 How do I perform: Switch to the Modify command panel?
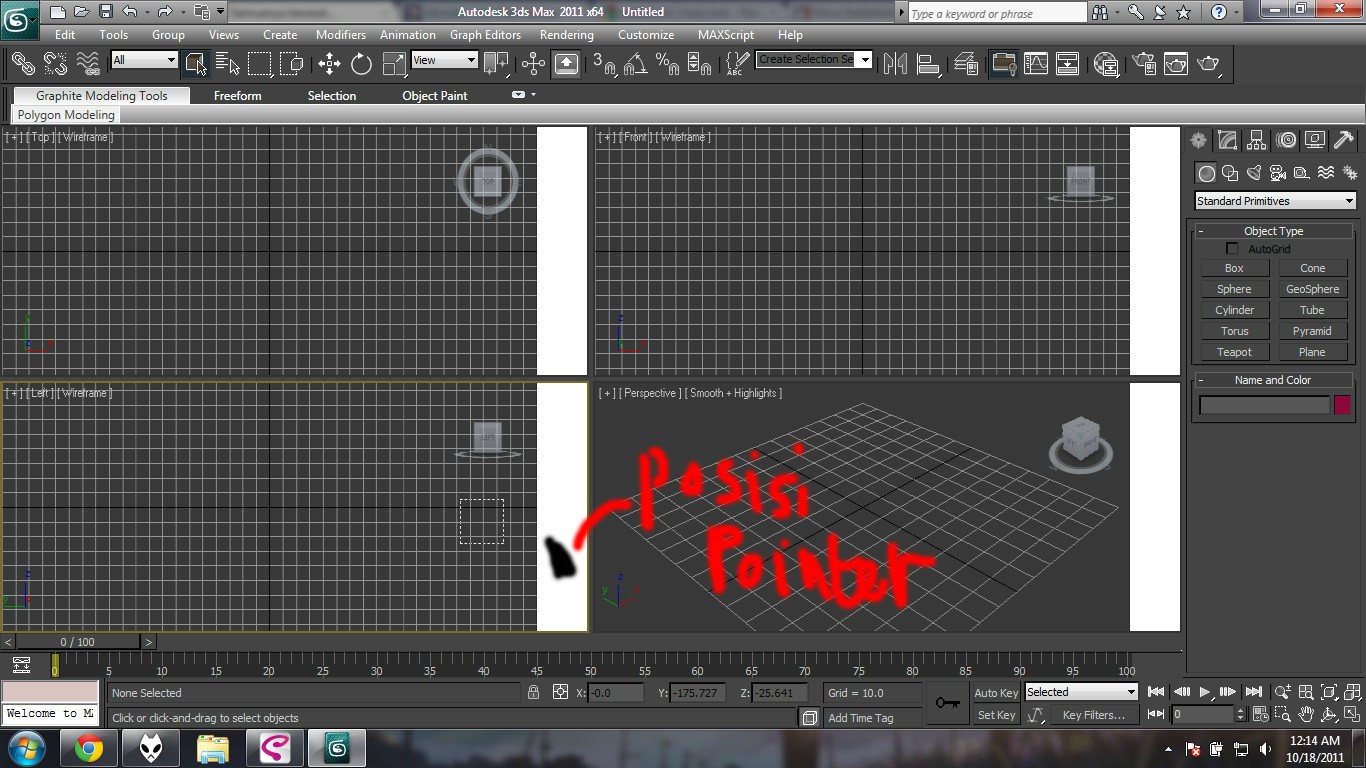tap(1228, 140)
